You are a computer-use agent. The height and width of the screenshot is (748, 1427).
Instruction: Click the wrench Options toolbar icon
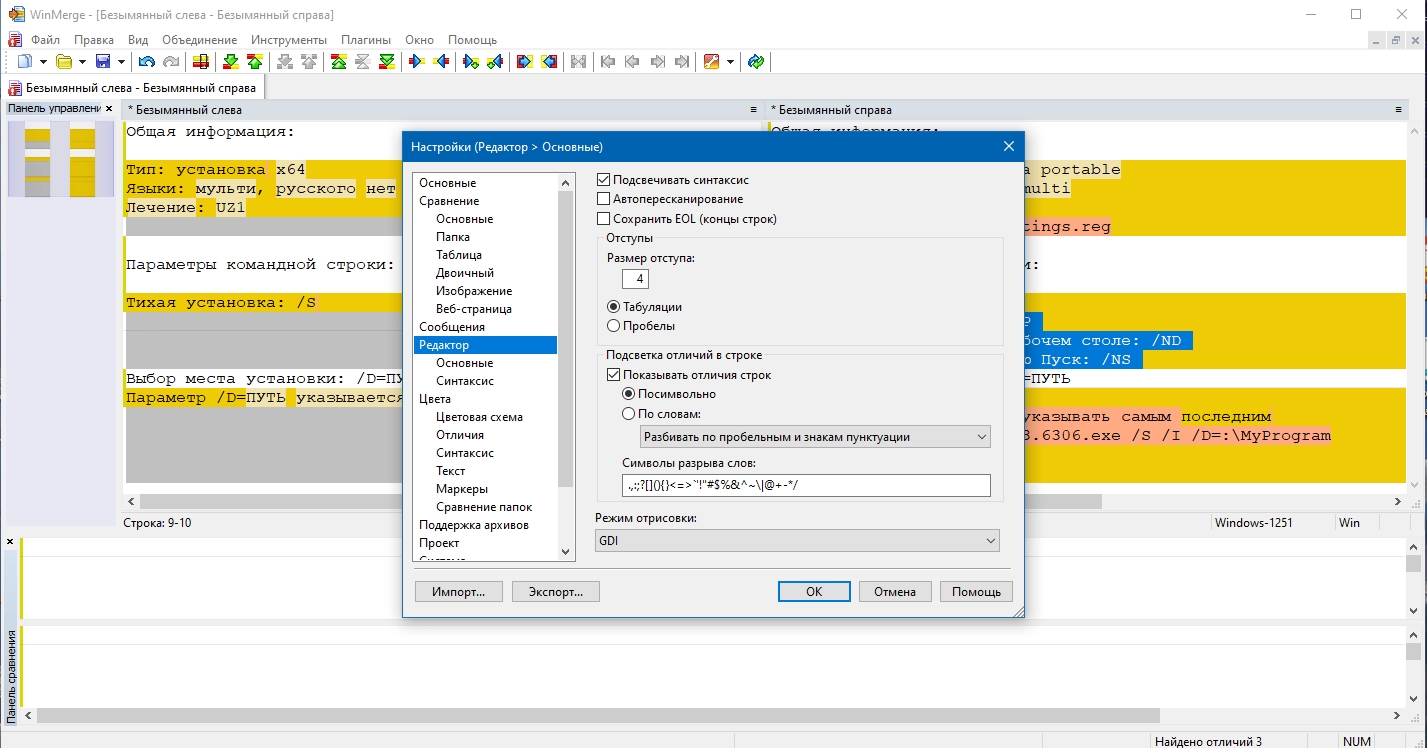pyautogui.click(x=711, y=62)
